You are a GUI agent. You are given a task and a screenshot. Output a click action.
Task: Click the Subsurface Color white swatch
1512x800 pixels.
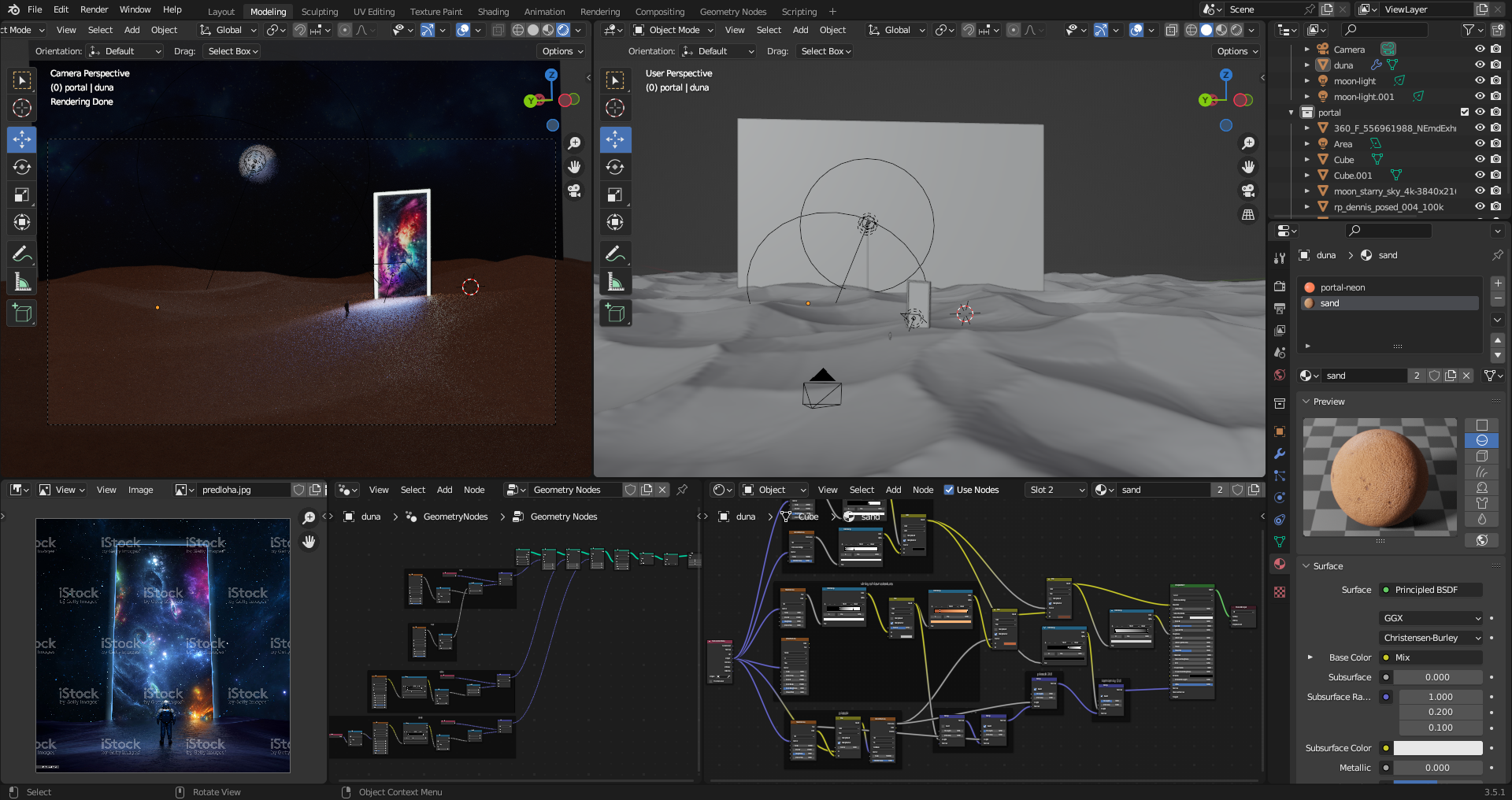click(x=1437, y=748)
